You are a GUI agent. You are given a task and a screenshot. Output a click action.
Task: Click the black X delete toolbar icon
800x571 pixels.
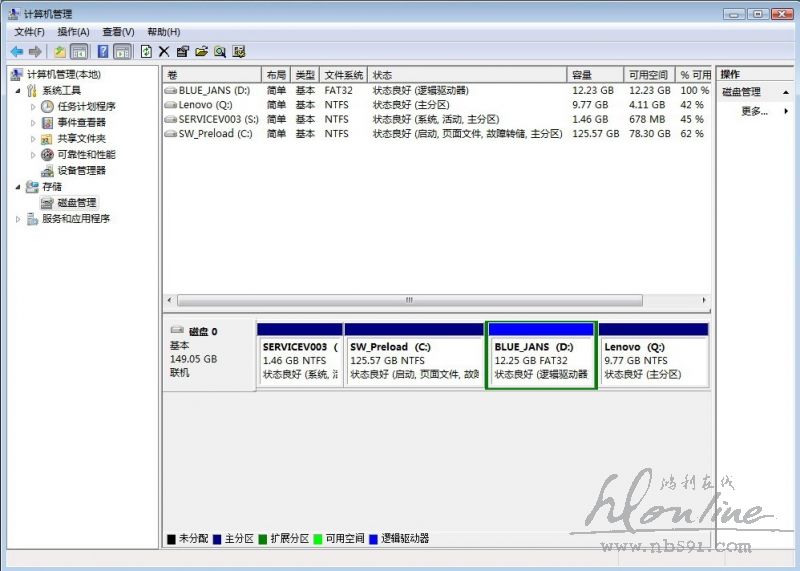(x=164, y=51)
